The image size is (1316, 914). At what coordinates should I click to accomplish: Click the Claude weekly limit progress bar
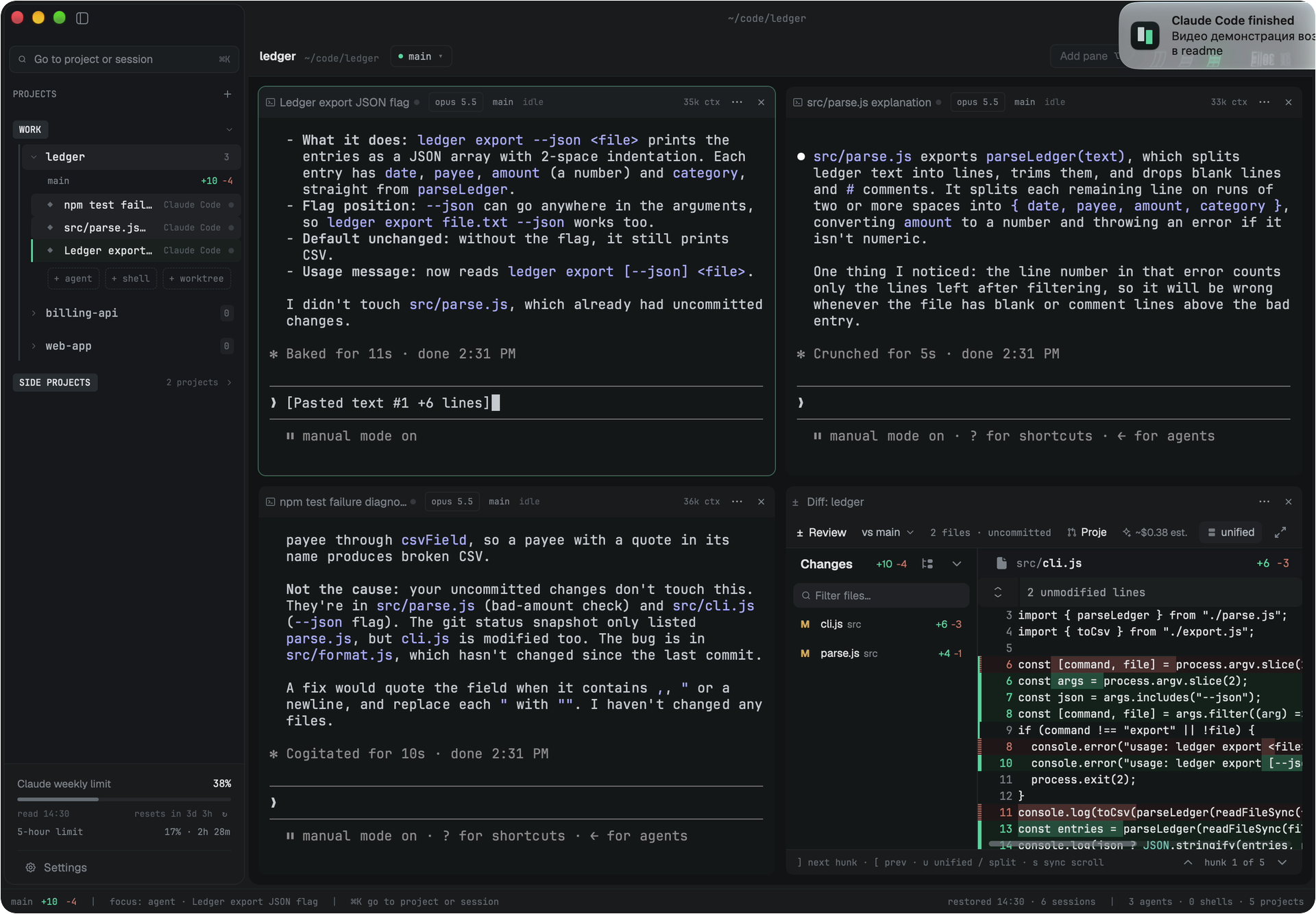(x=124, y=799)
